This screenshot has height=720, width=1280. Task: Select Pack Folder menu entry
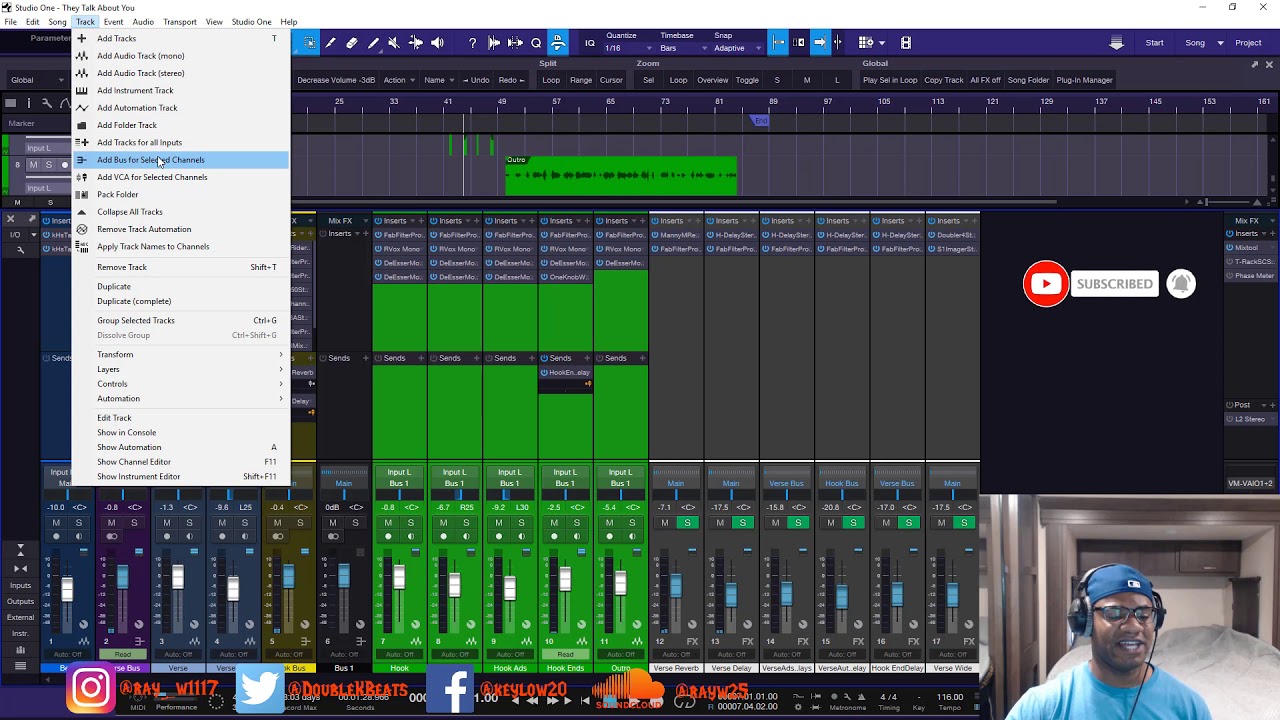[181, 194]
